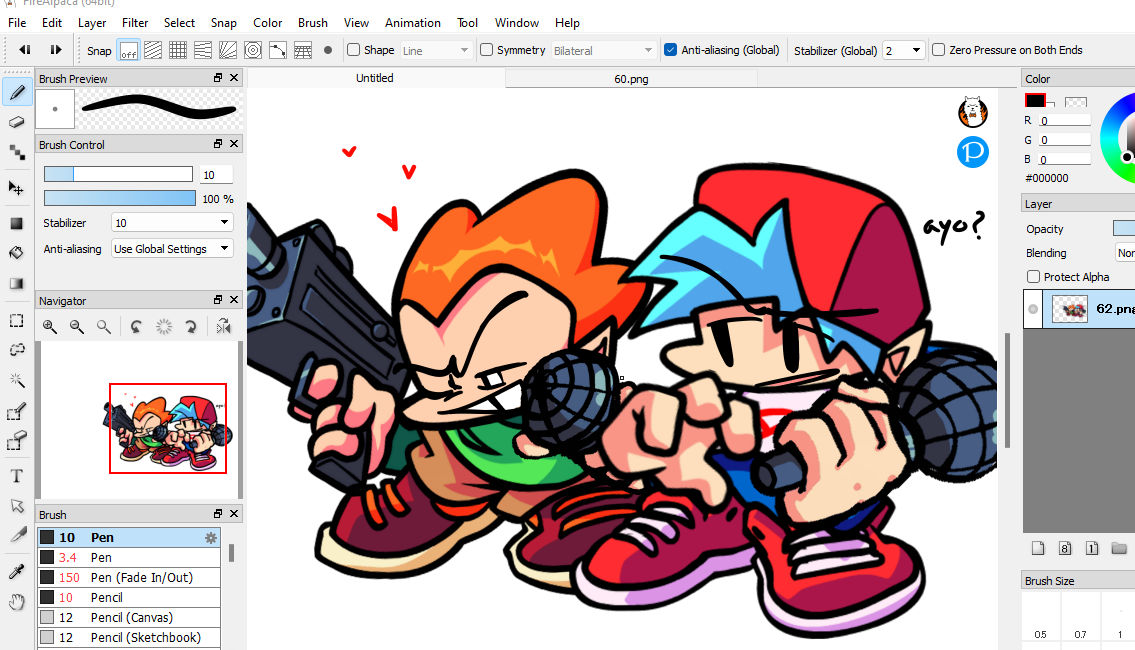
Task: Select the Magic Wand tool
Action: tap(17, 380)
